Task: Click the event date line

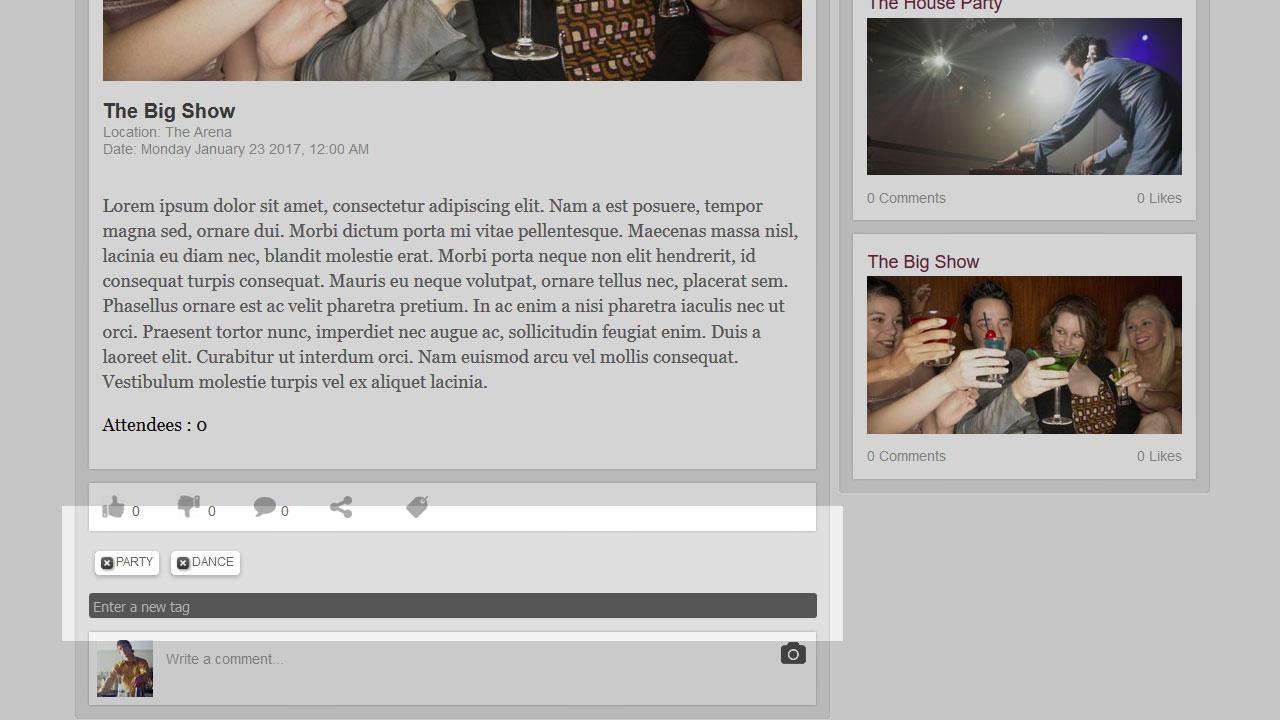Action: tap(236, 149)
